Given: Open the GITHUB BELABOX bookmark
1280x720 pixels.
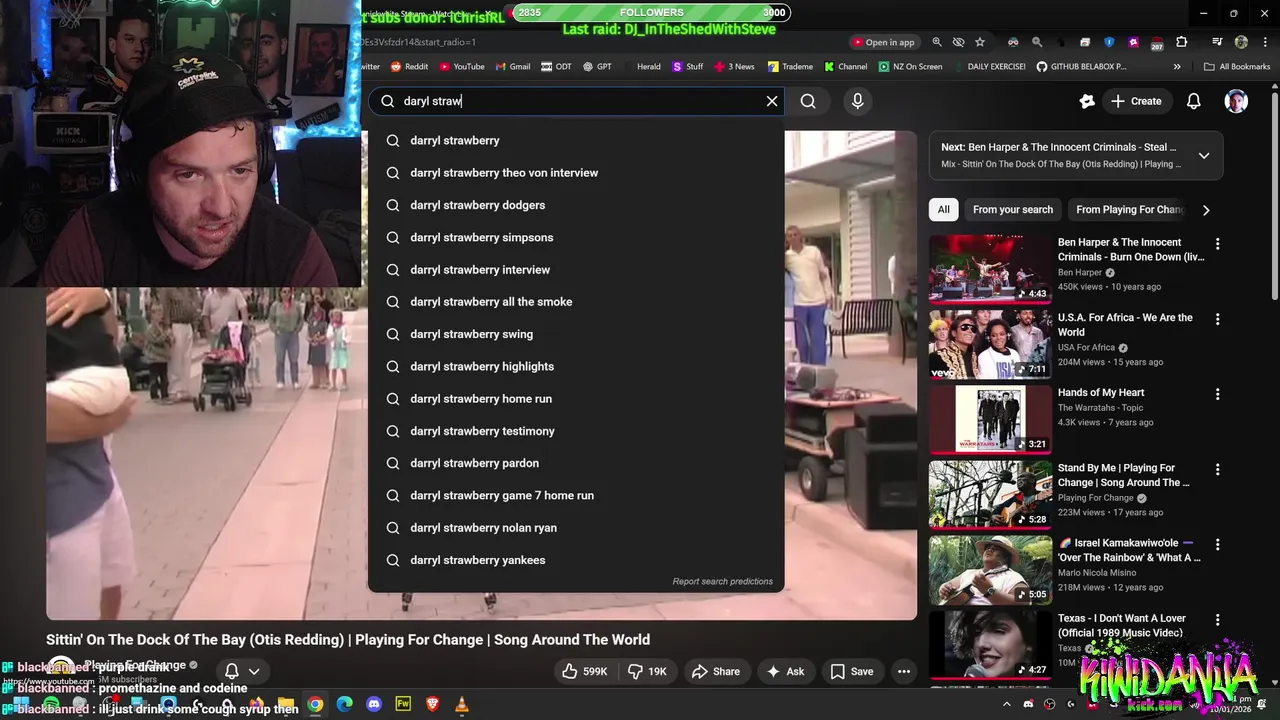Looking at the screenshot, I should point(1081,67).
